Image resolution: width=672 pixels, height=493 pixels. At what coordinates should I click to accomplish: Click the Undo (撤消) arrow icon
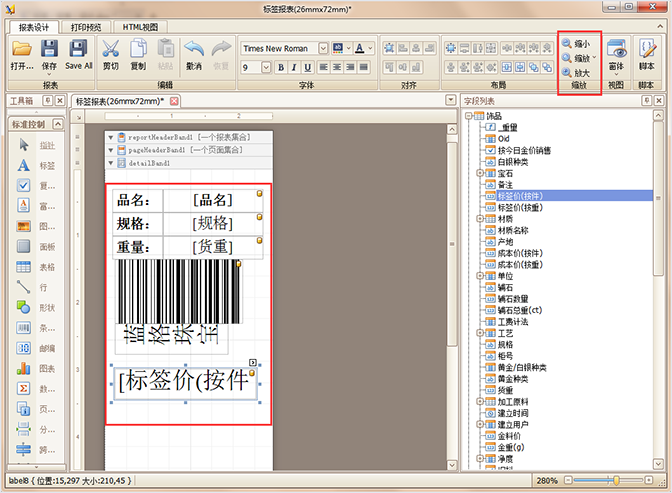[x=194, y=48]
